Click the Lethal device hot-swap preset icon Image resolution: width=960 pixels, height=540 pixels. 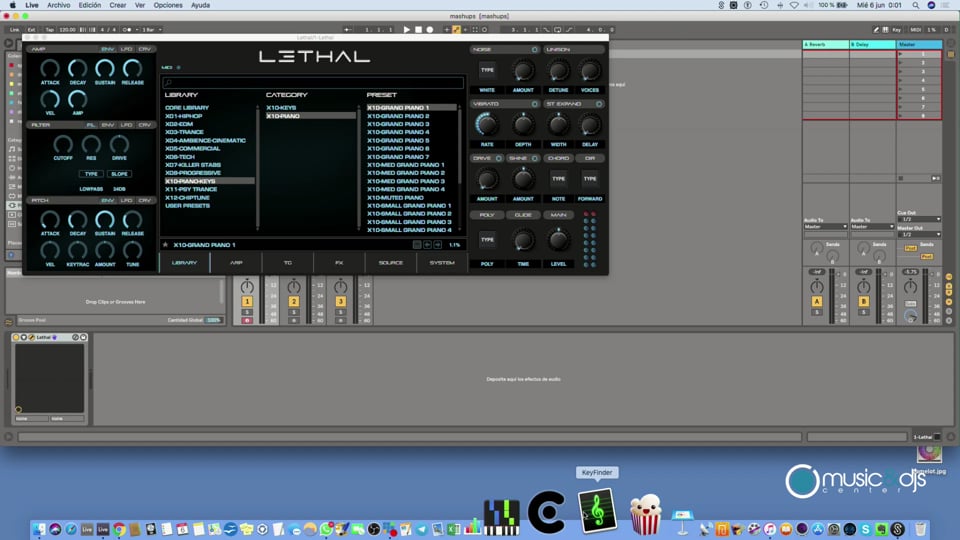(75, 337)
